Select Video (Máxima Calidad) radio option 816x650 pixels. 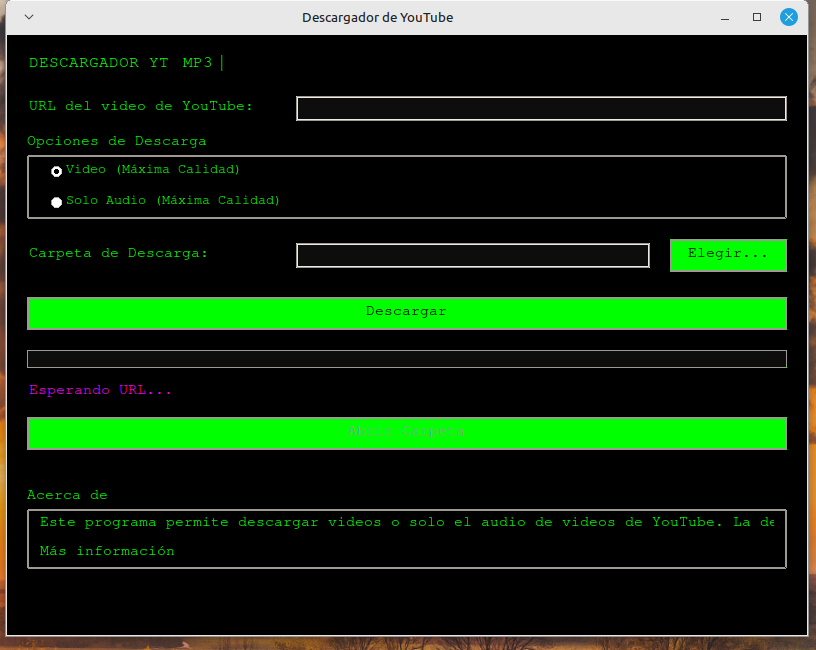coord(57,171)
